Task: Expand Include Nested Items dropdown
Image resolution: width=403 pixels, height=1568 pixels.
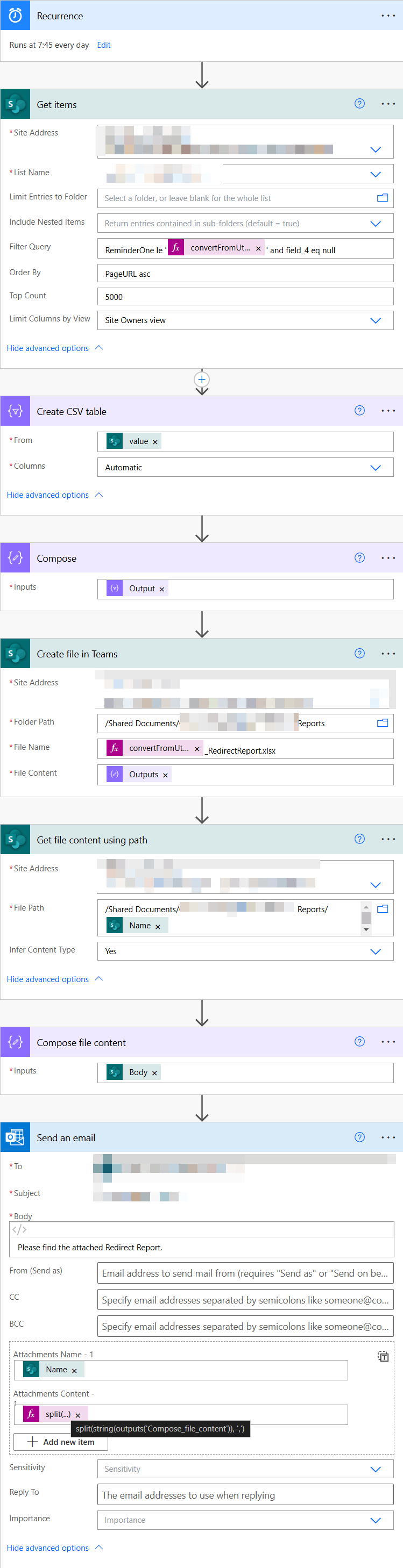Action: click(376, 224)
